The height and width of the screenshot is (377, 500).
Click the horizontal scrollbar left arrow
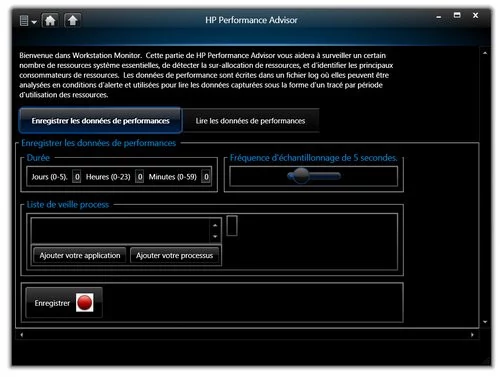point(22,335)
